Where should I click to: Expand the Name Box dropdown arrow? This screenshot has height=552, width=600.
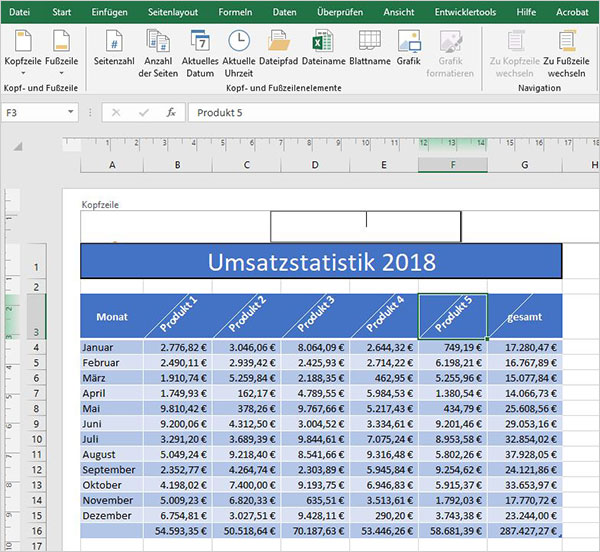tap(71, 112)
